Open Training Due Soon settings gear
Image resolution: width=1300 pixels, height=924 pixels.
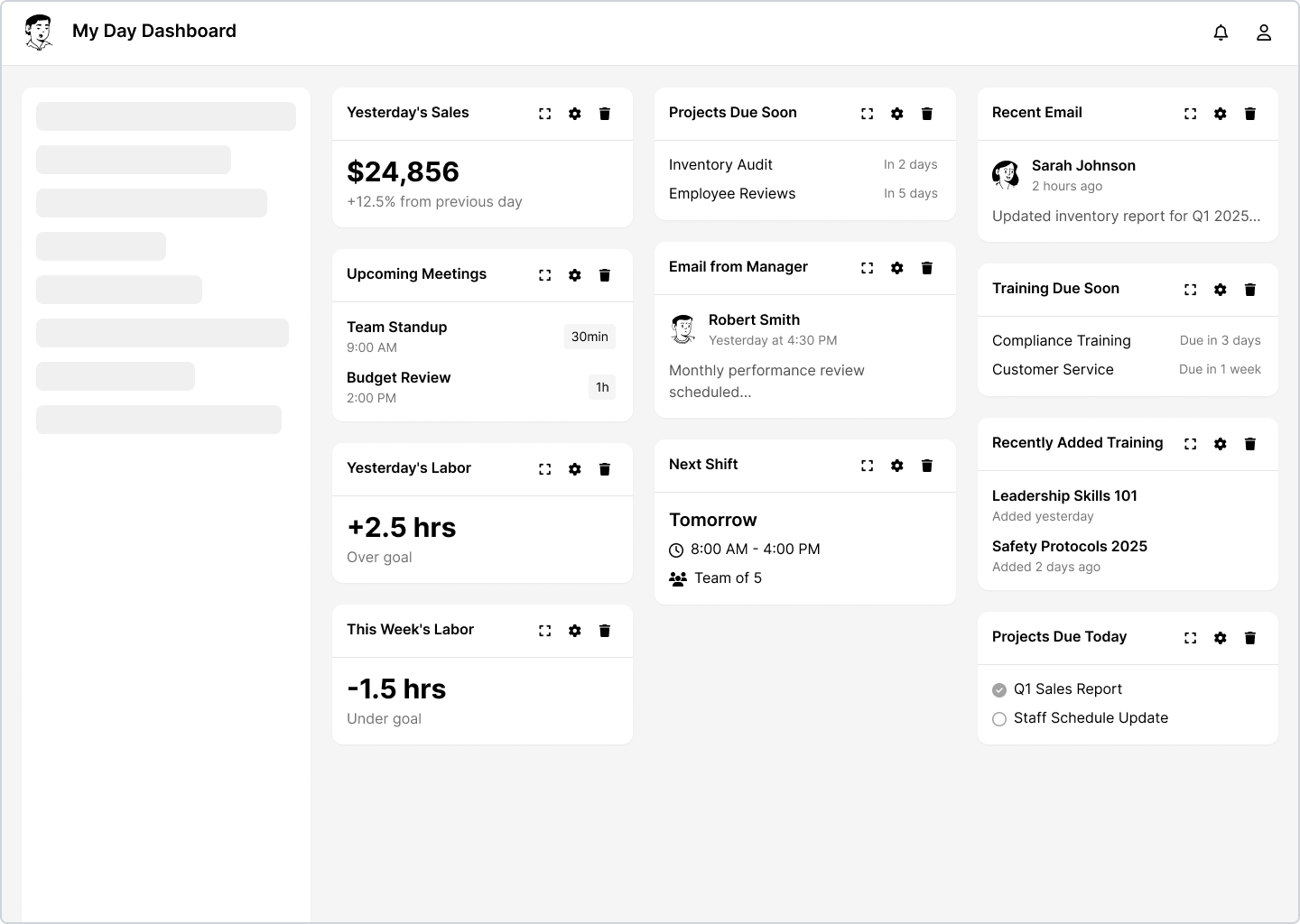tap(1221, 290)
